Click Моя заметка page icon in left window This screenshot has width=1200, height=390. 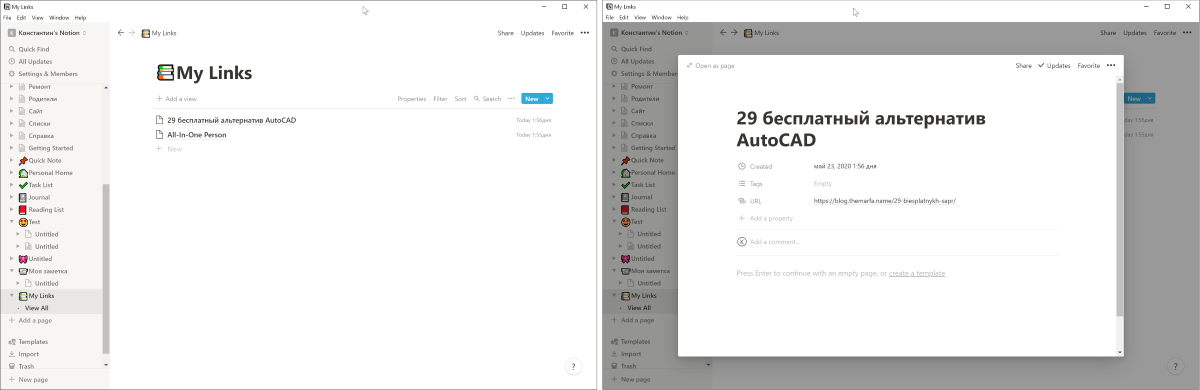(23, 271)
